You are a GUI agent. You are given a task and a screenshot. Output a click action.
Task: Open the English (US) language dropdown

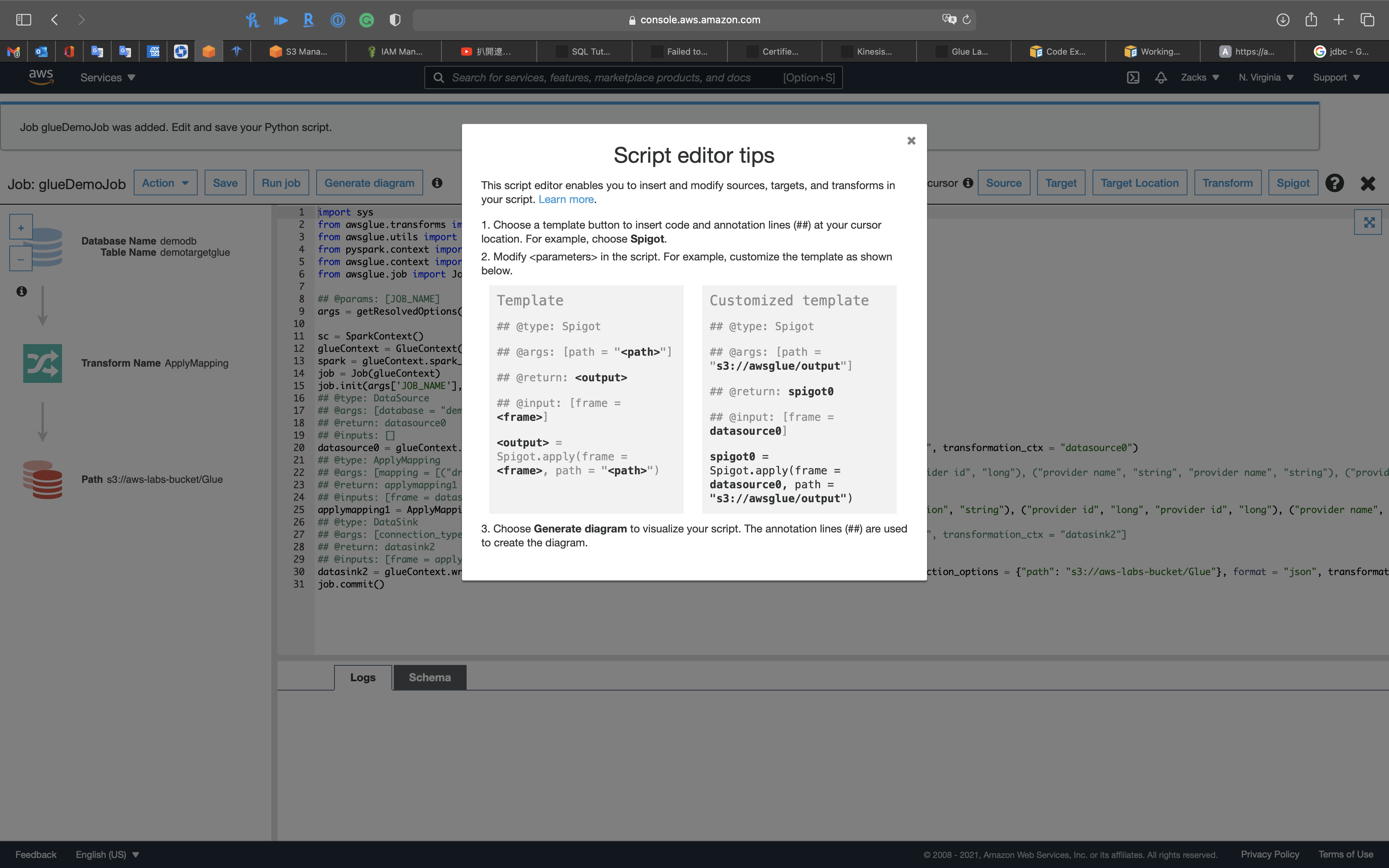[x=107, y=854]
